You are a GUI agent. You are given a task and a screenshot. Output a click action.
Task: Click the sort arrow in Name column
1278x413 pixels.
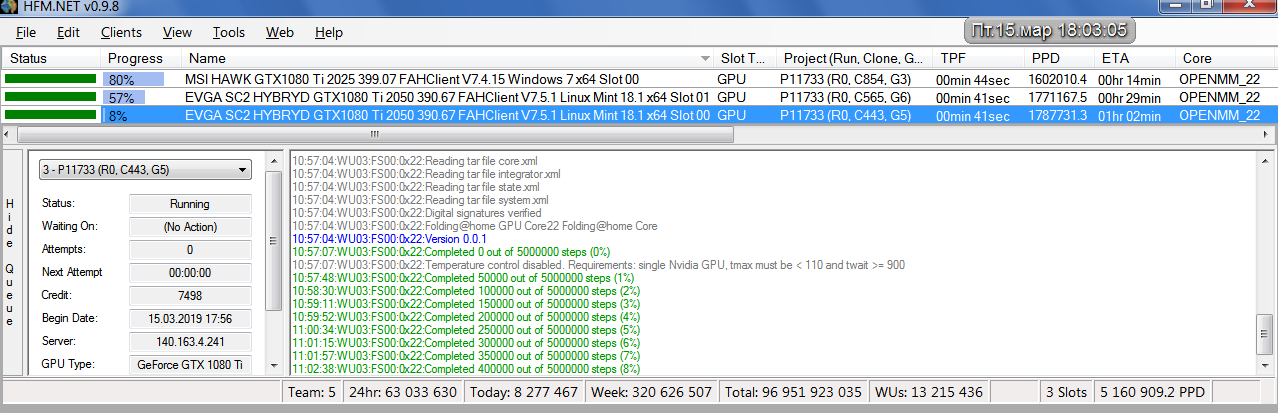(705, 59)
